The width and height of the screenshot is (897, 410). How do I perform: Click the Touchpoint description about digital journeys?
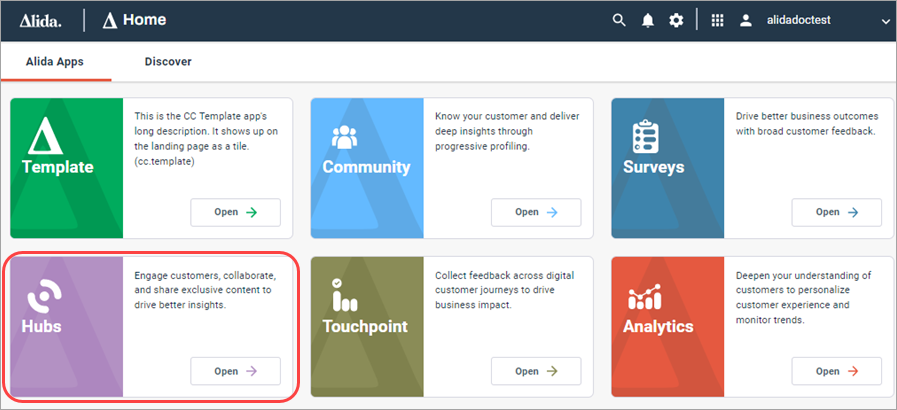pos(505,290)
